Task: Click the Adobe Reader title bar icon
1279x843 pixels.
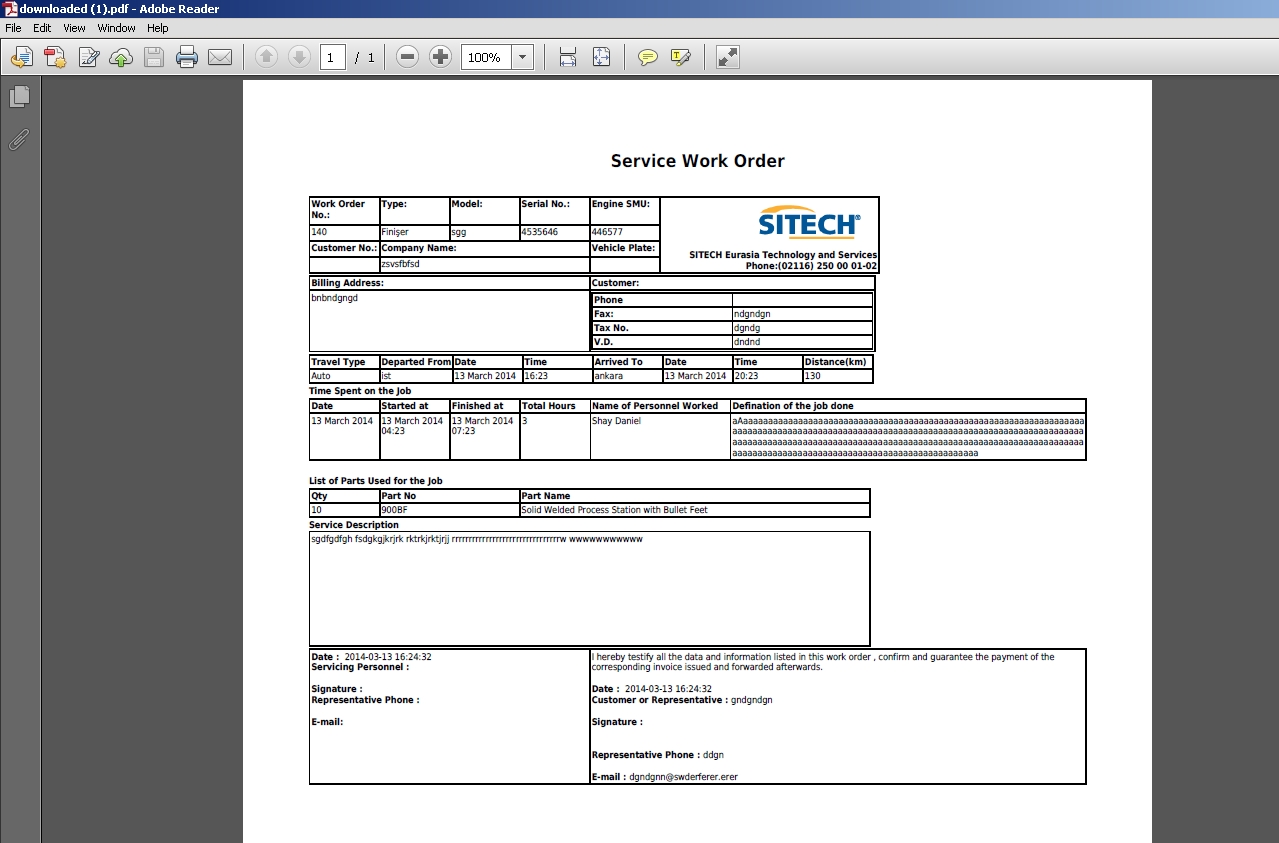Action: (x=9, y=9)
